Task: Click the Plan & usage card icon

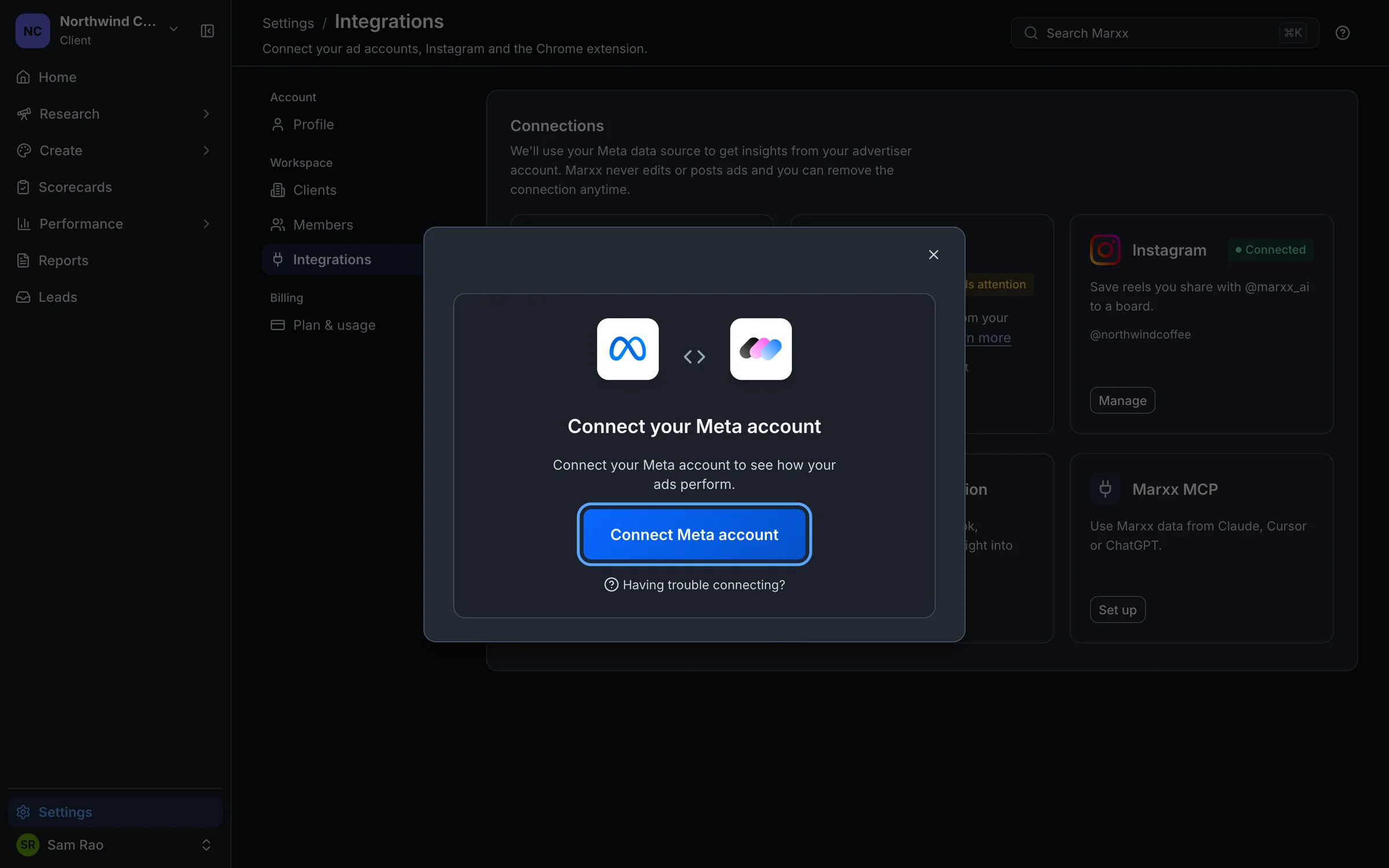Action: 278,325
